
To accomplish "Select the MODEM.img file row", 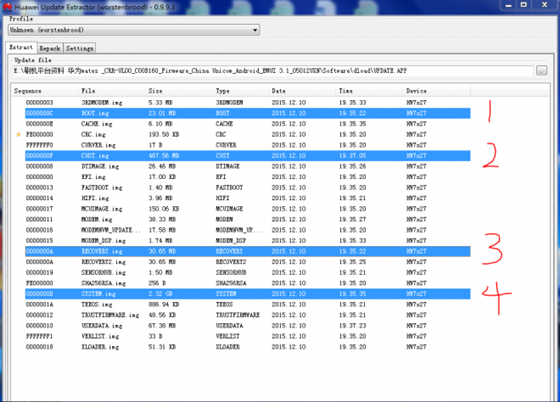I will pos(248,219).
